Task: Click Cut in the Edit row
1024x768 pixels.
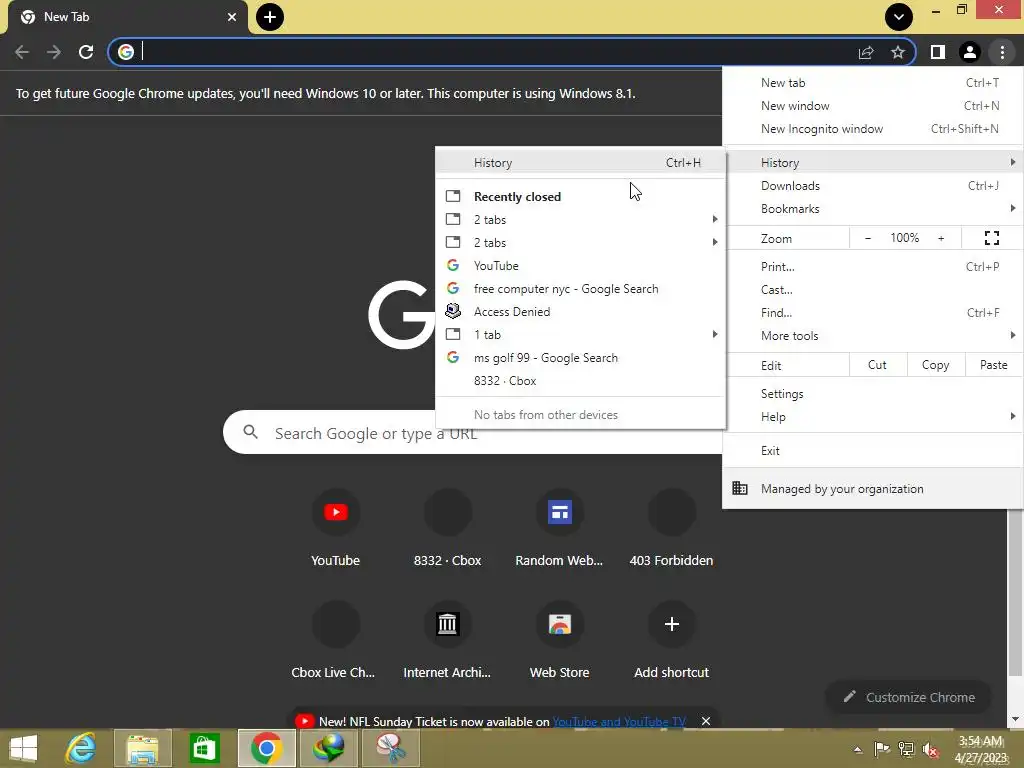Action: (x=878, y=365)
